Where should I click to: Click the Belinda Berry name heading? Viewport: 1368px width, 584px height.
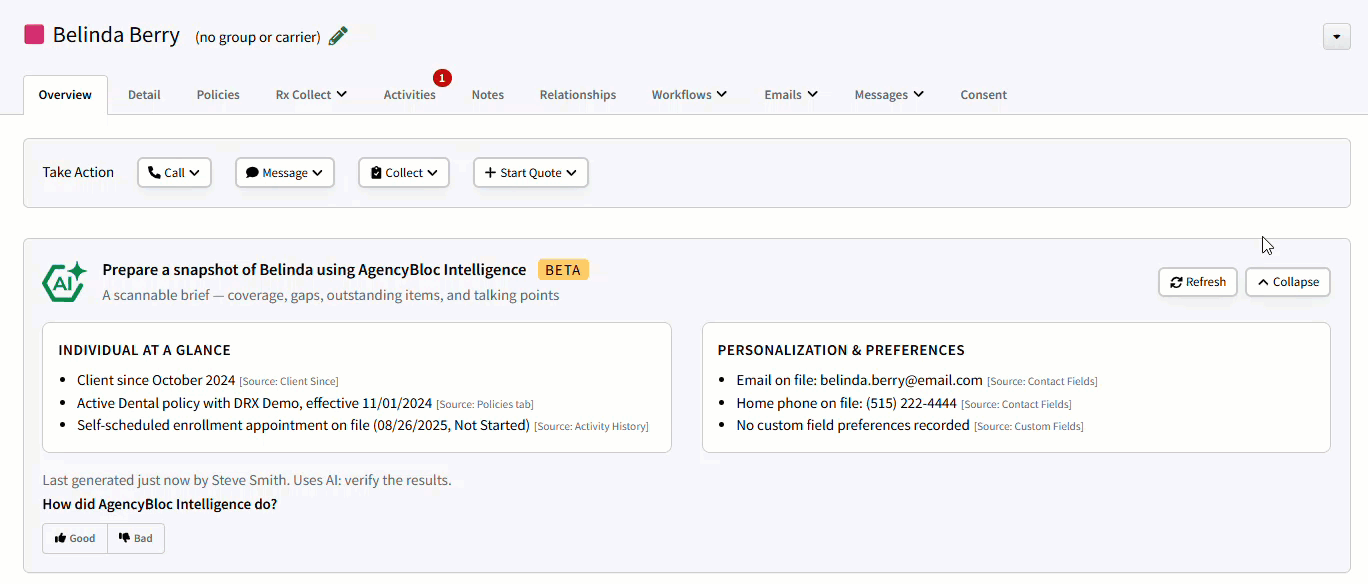pos(116,35)
